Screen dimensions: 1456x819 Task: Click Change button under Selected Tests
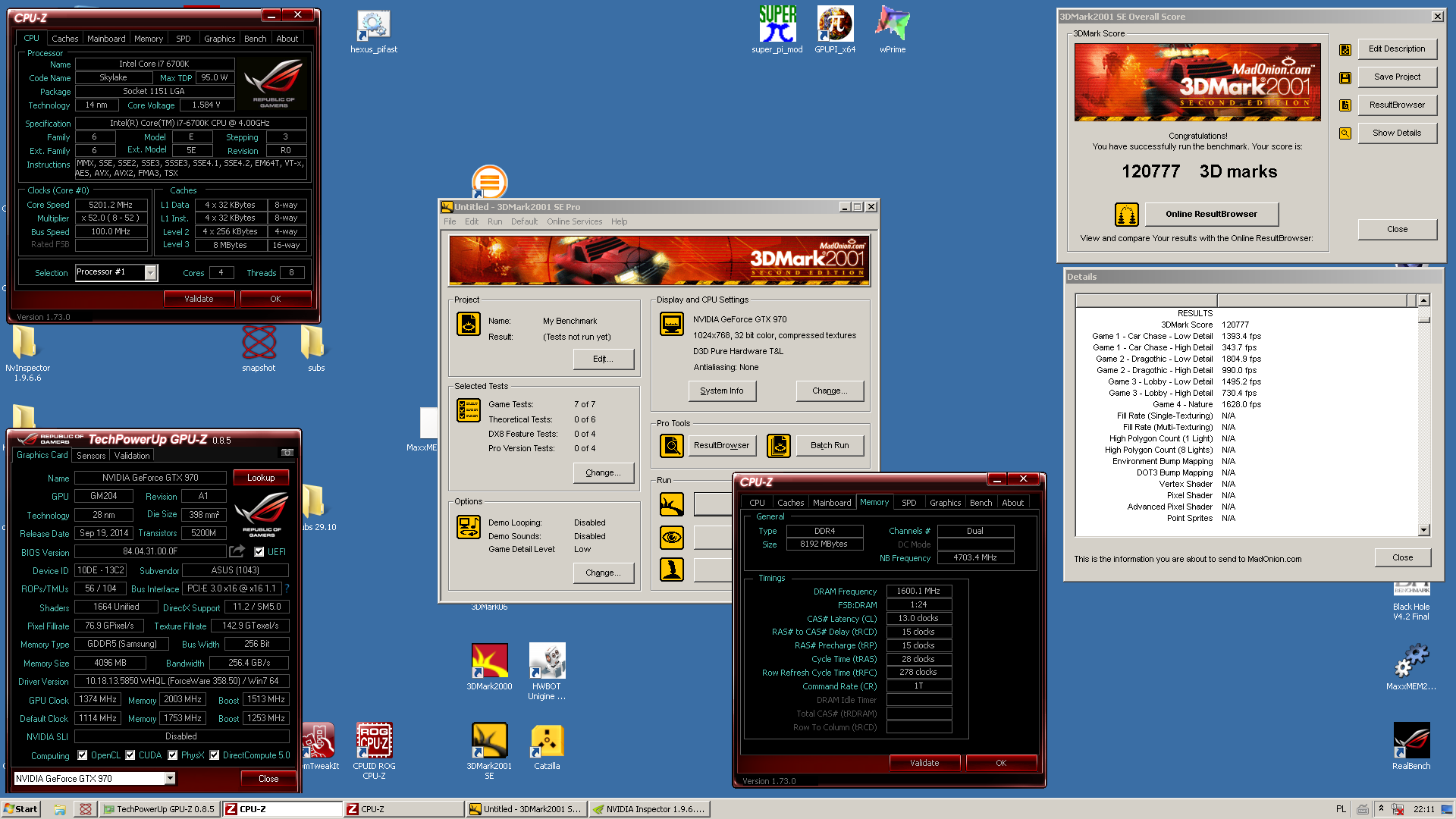pyautogui.click(x=604, y=473)
